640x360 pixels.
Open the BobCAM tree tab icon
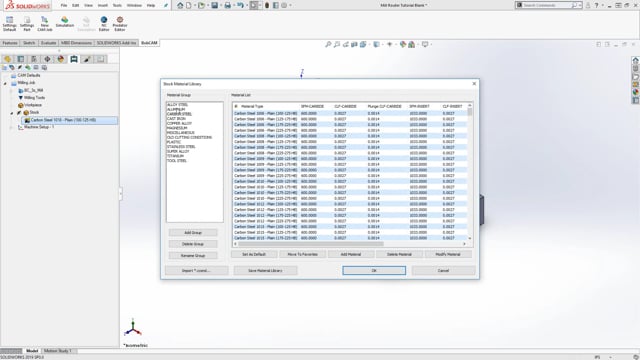[x=74, y=59]
